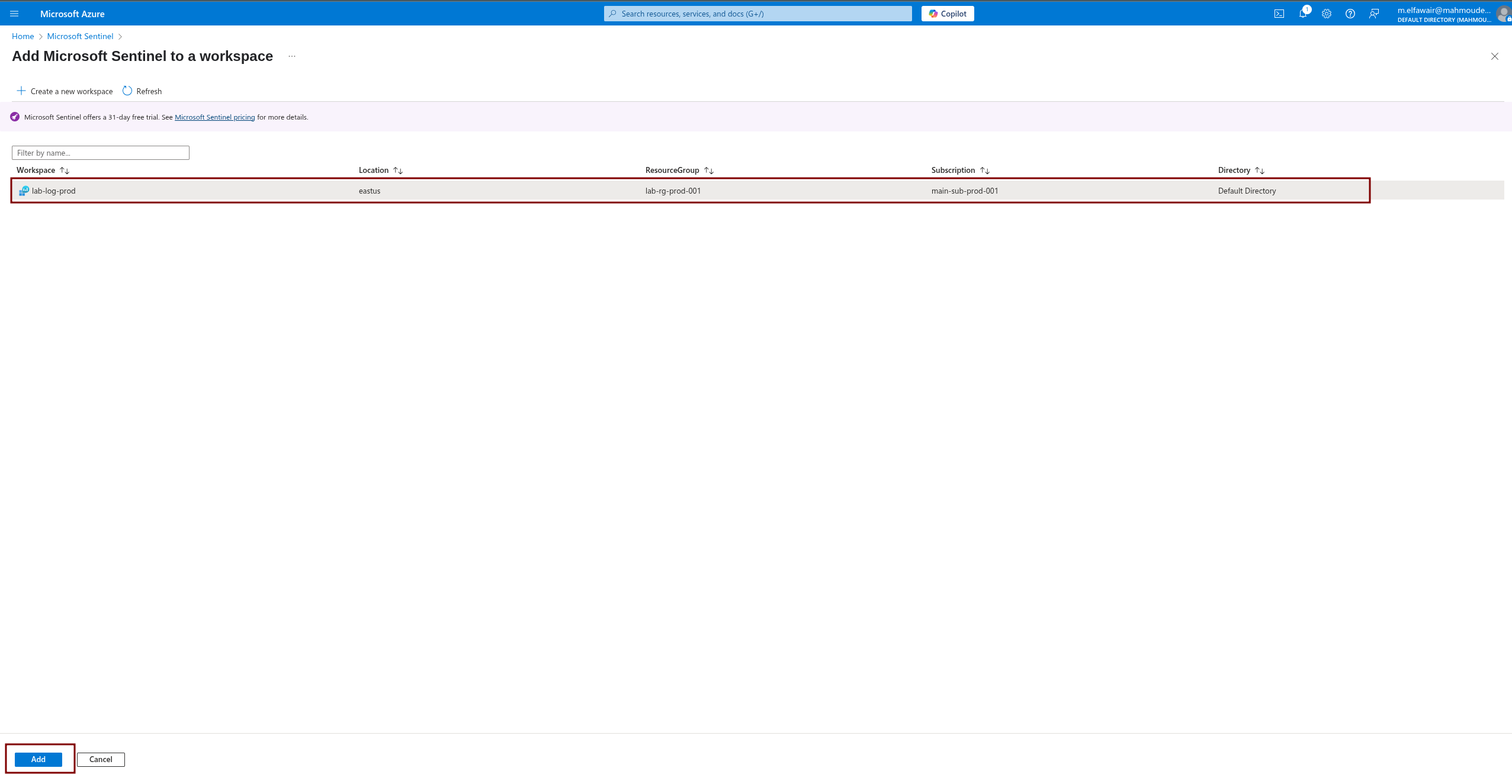Sort by Location column

pos(381,171)
